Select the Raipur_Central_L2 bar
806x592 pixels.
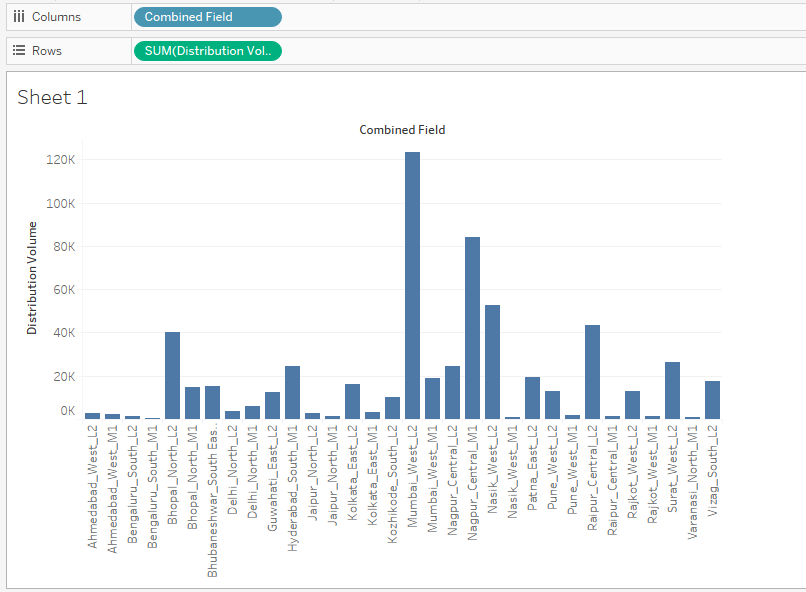592,372
